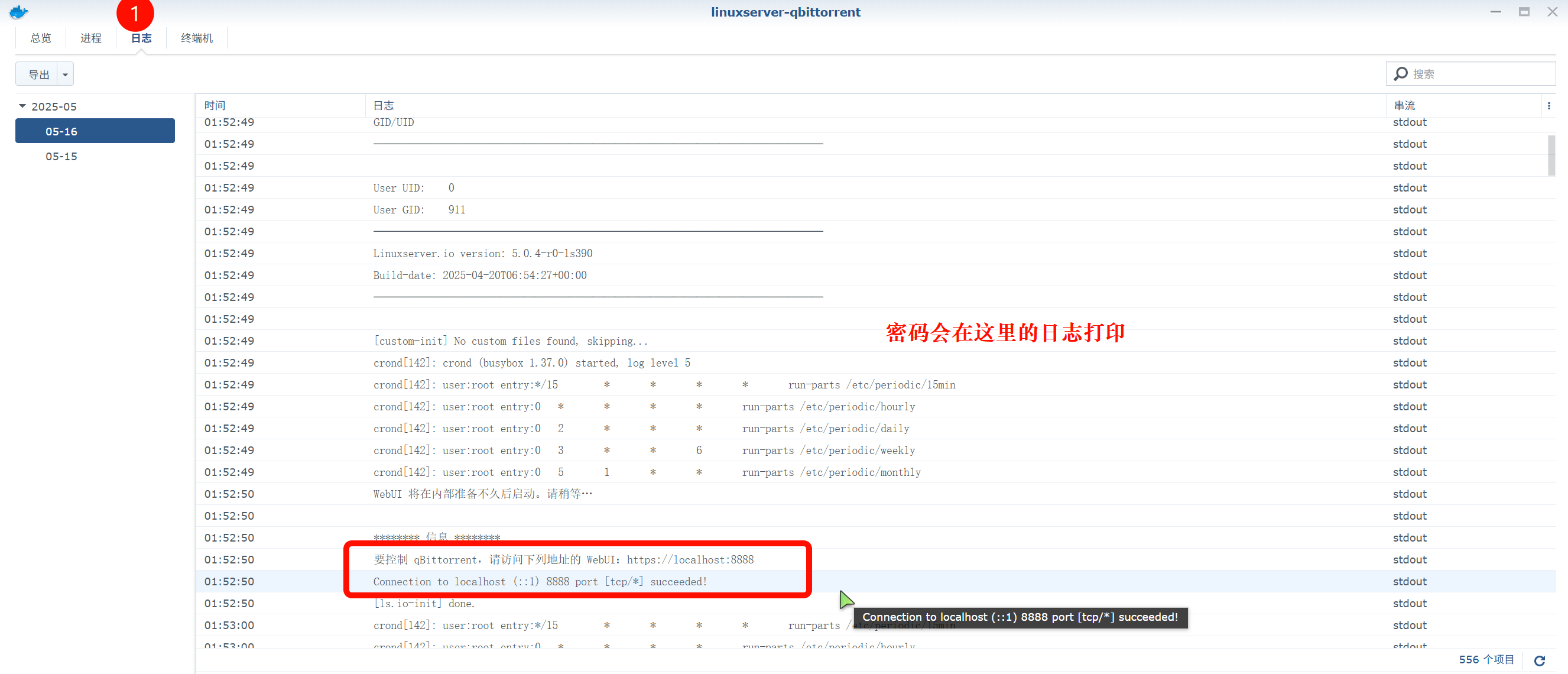The width and height of the screenshot is (1568, 674).
Task: Open the 终端机 terminal tab
Action: [197, 38]
